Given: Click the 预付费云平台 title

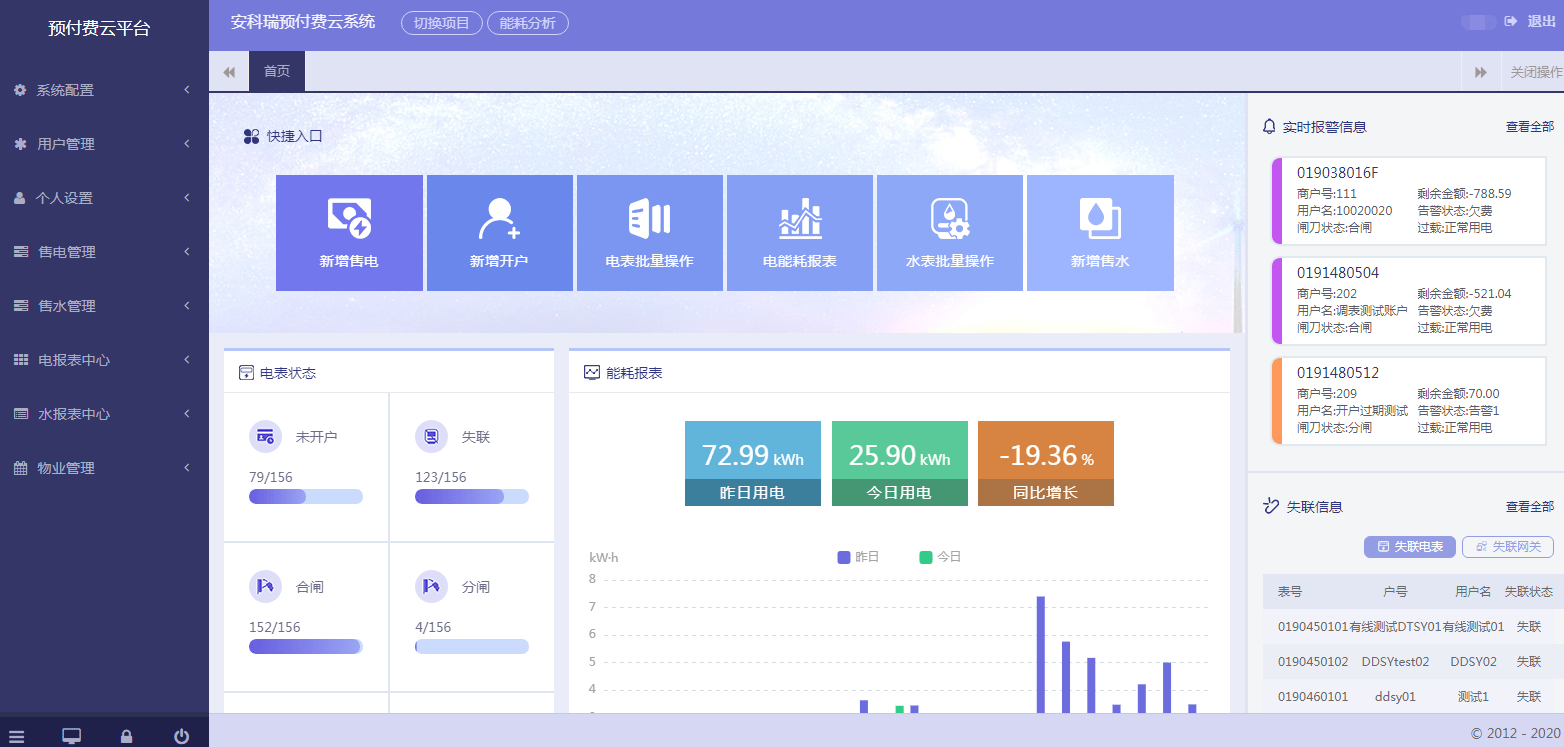Looking at the screenshot, I should (x=99, y=28).
